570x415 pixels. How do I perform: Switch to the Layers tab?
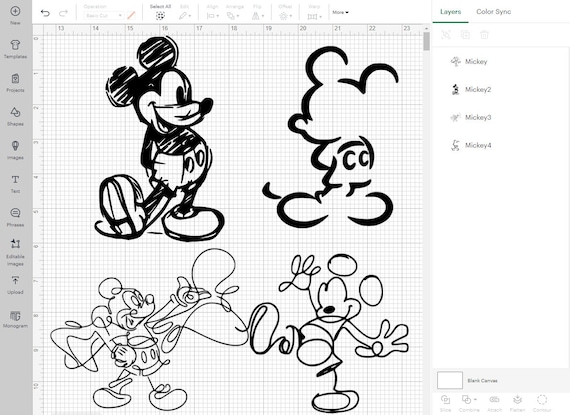click(450, 12)
